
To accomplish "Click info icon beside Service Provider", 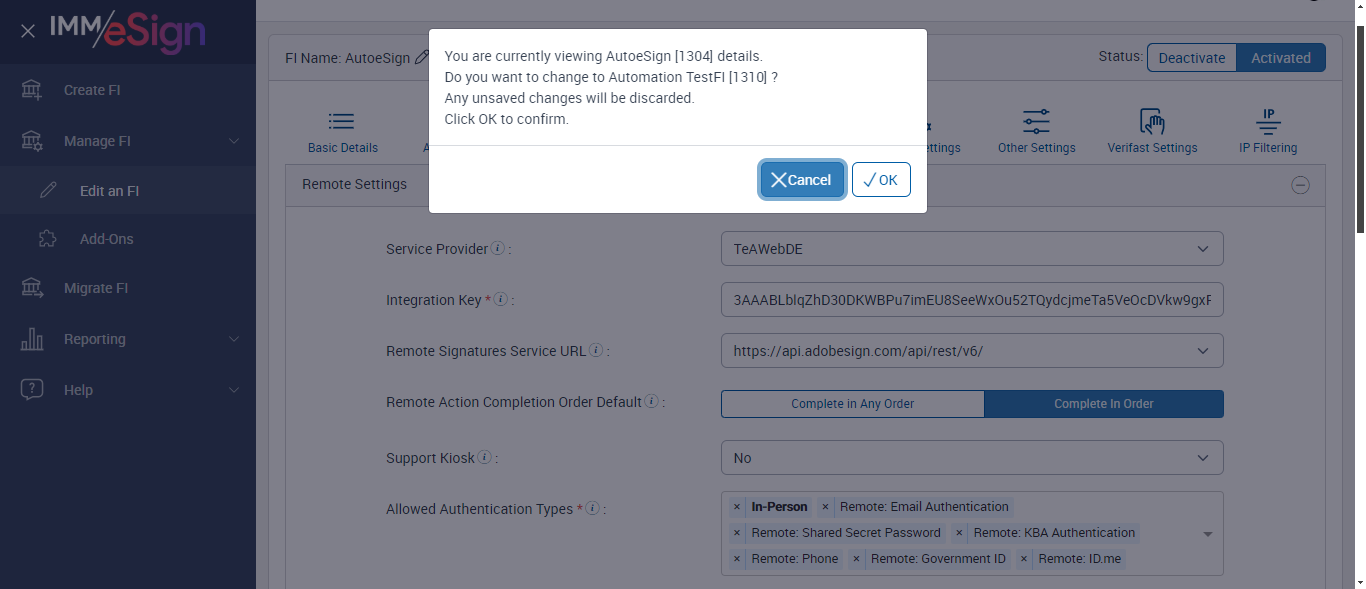I will click(x=498, y=249).
